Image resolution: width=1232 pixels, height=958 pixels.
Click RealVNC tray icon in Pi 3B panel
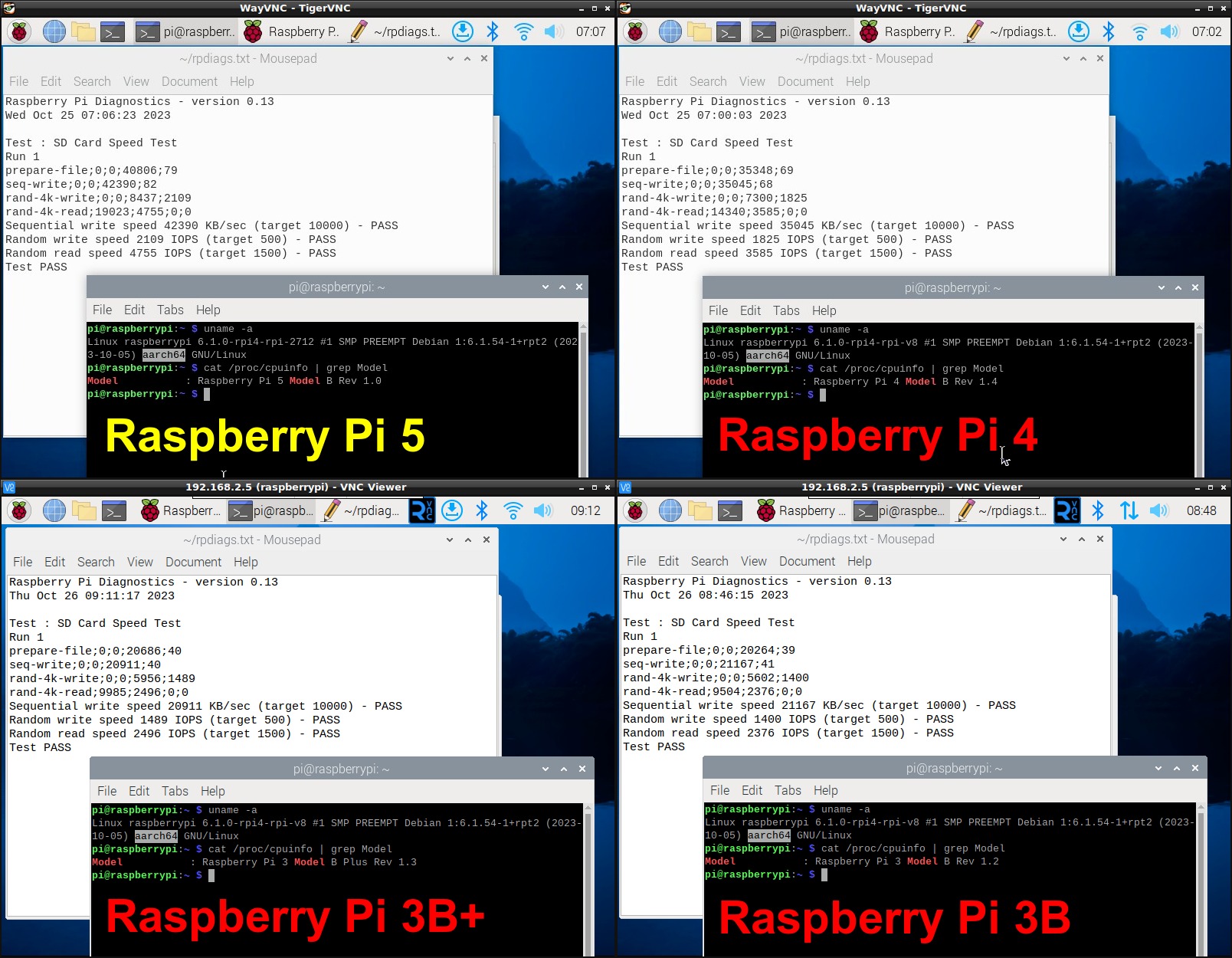tap(1067, 510)
